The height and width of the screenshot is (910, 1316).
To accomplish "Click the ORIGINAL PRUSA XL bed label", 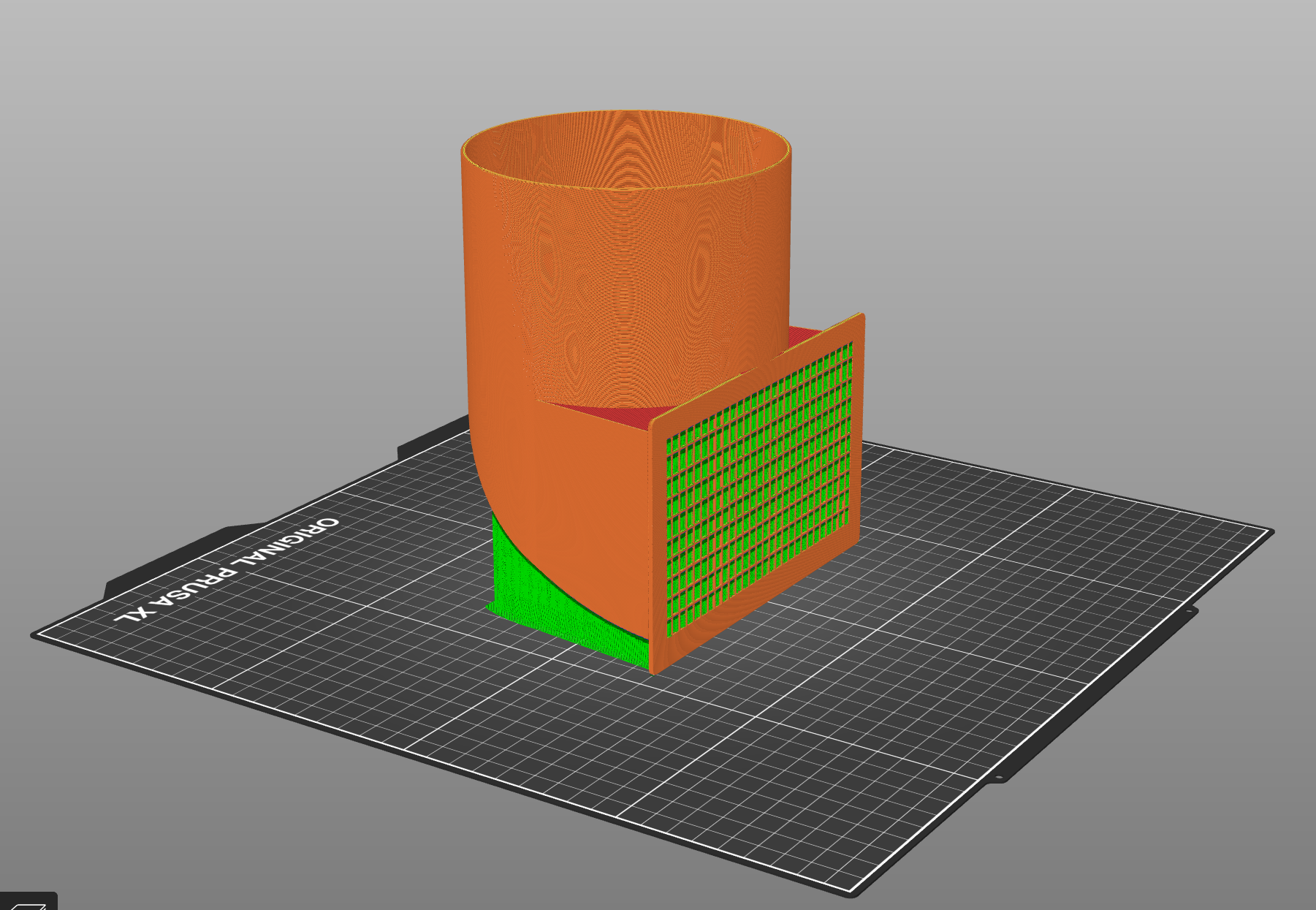I will (x=228, y=571).
